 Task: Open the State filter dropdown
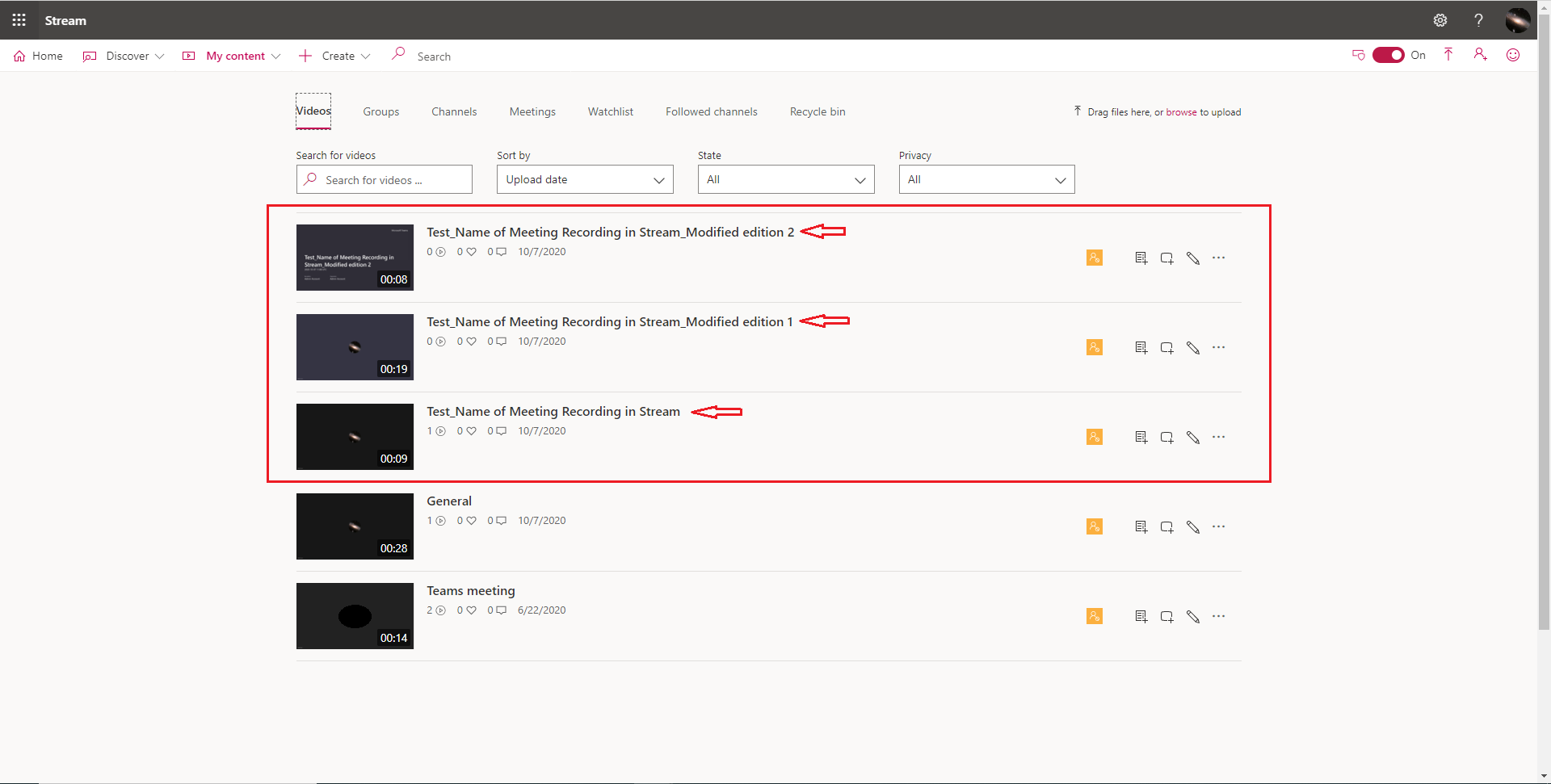coord(786,179)
